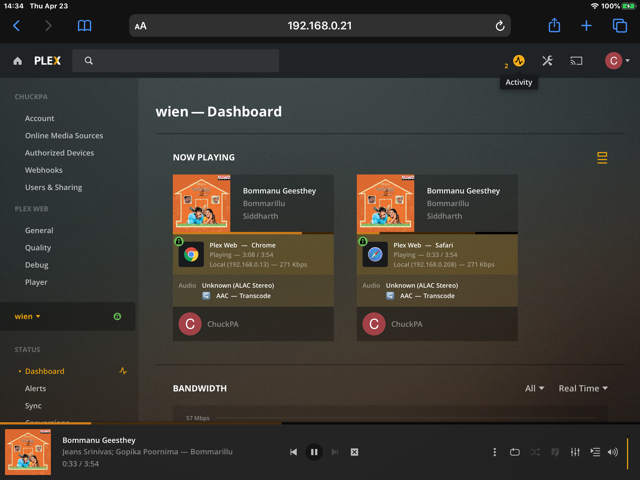This screenshot has width=640, height=480.
Task: Open General Plex Web settings
Action: pyautogui.click(x=39, y=230)
